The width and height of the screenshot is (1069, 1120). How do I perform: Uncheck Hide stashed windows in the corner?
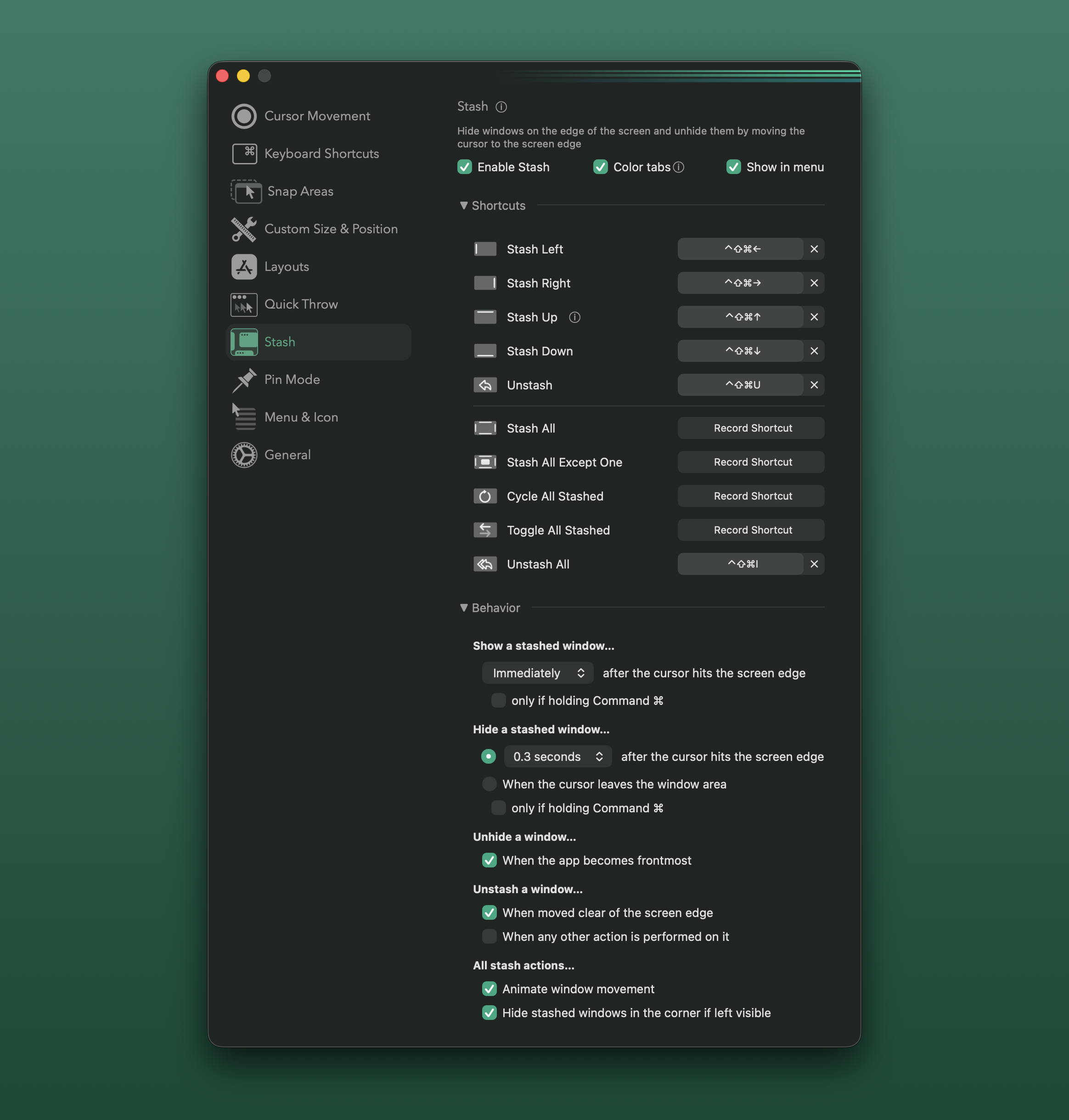tap(489, 1013)
